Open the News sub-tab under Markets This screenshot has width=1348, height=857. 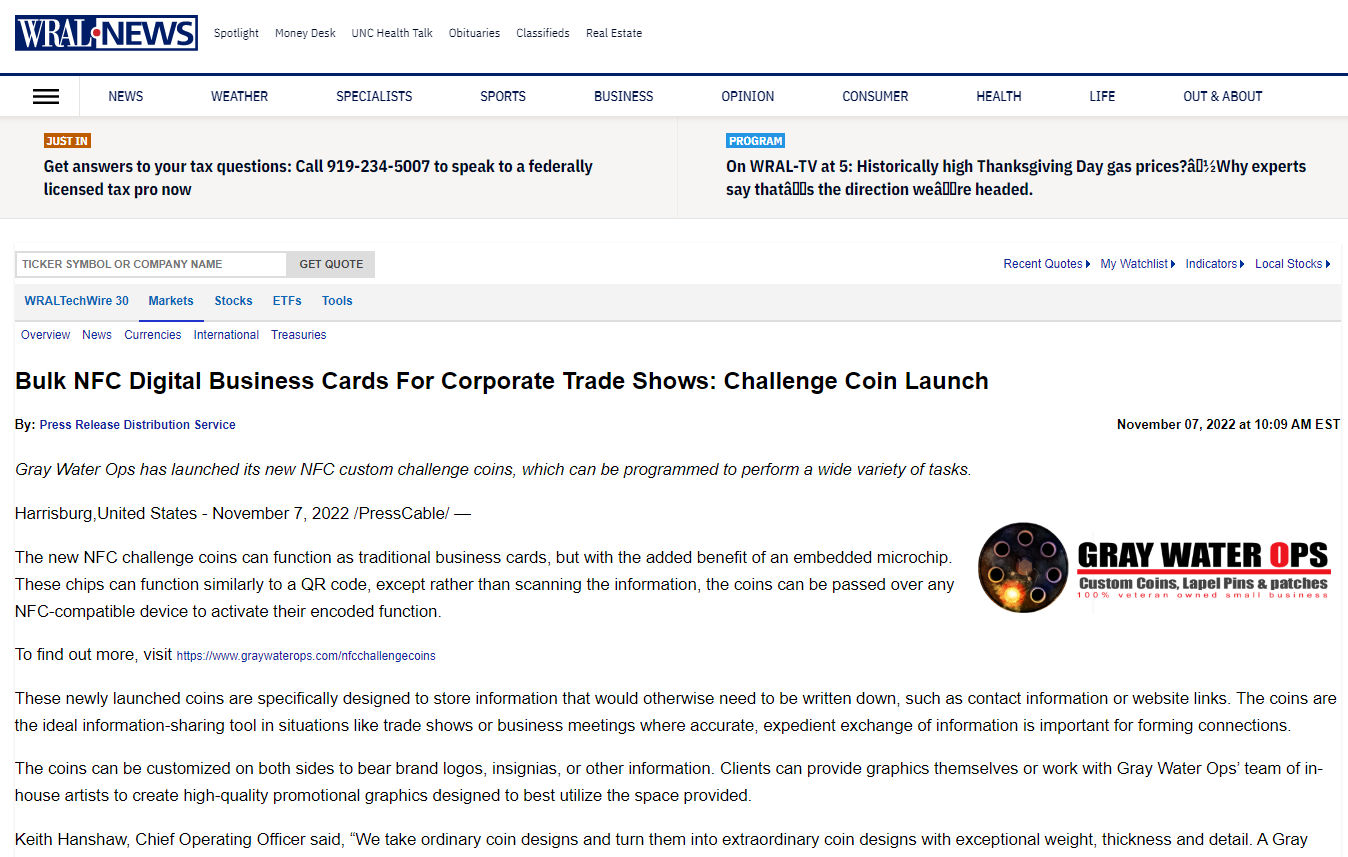click(97, 335)
